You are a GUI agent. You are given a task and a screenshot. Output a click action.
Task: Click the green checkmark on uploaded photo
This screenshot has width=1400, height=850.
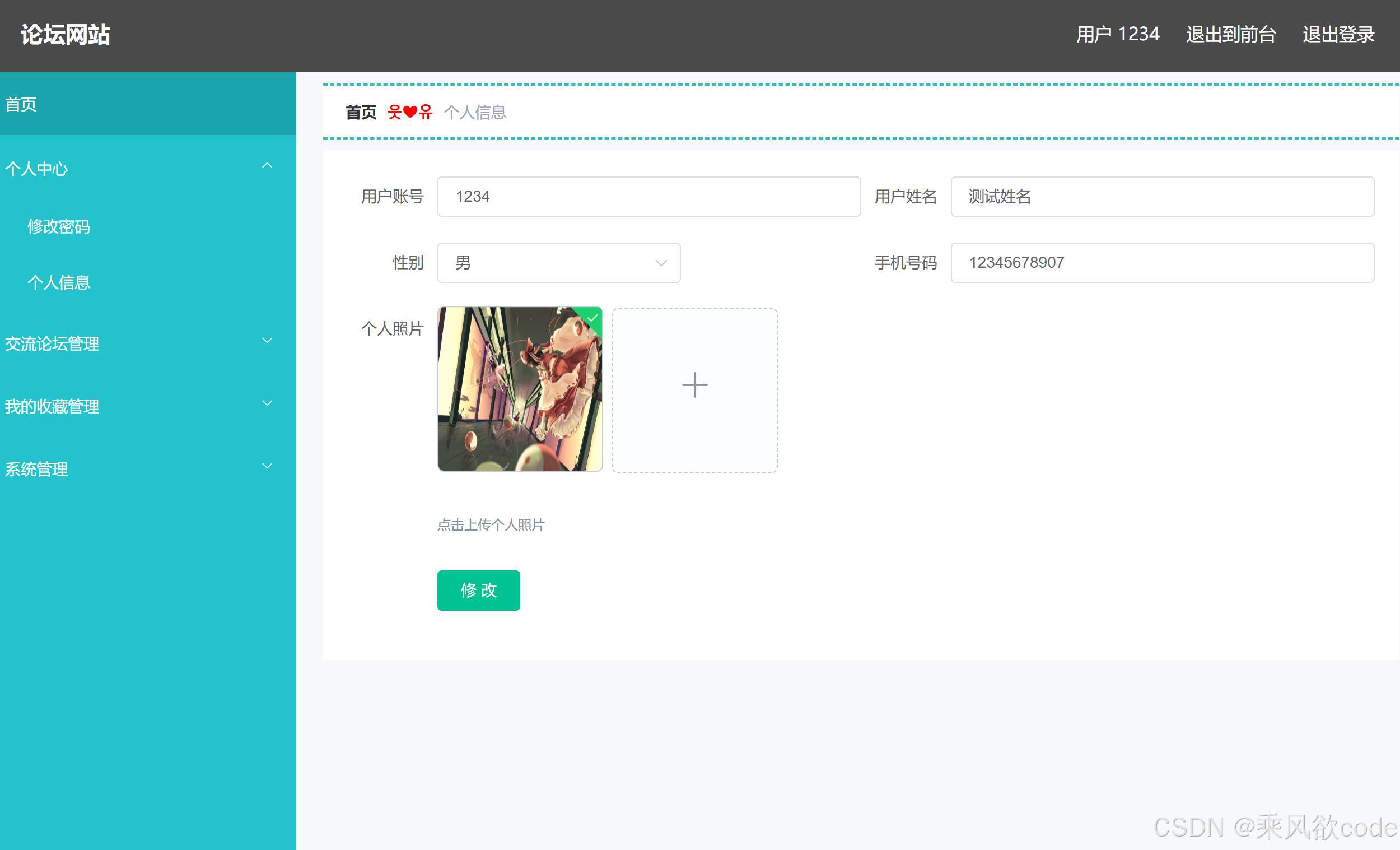[591, 319]
